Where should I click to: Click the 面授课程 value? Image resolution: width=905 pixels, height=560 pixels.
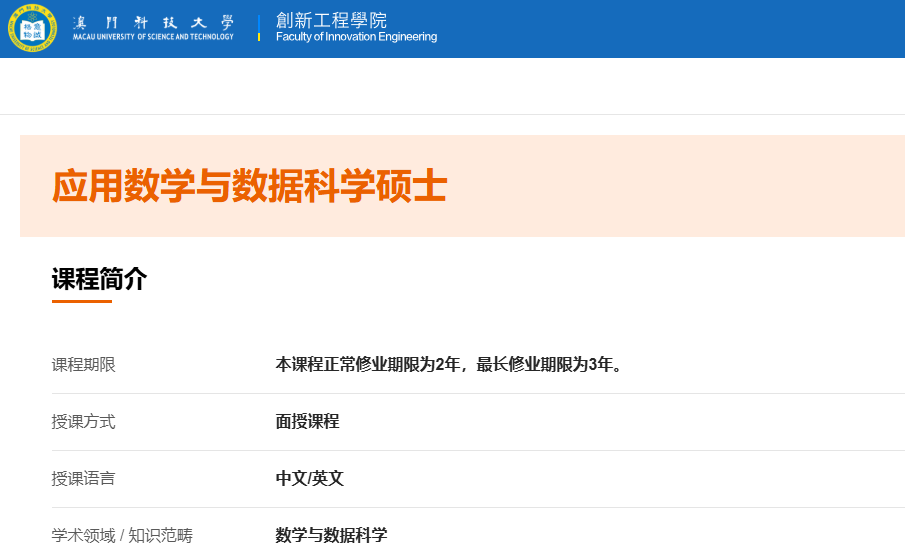[x=307, y=422]
